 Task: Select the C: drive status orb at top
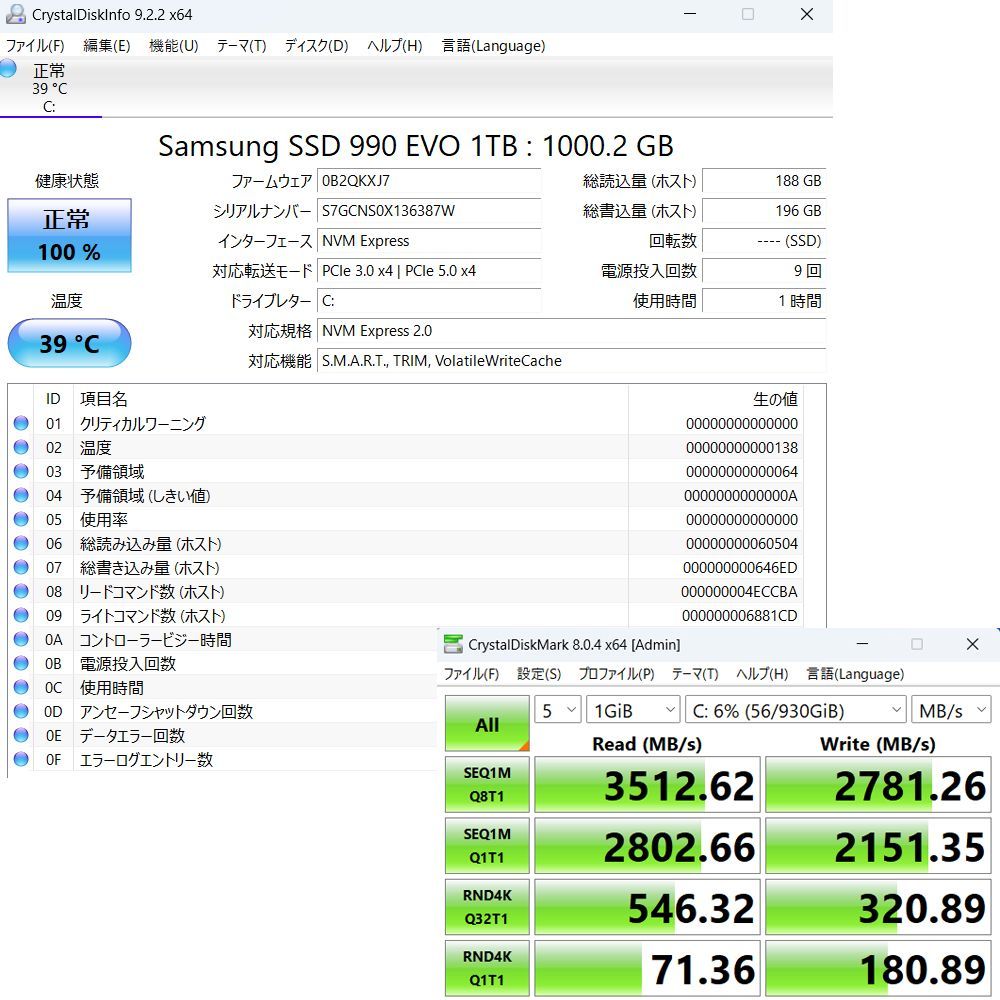pyautogui.click(x=8, y=68)
